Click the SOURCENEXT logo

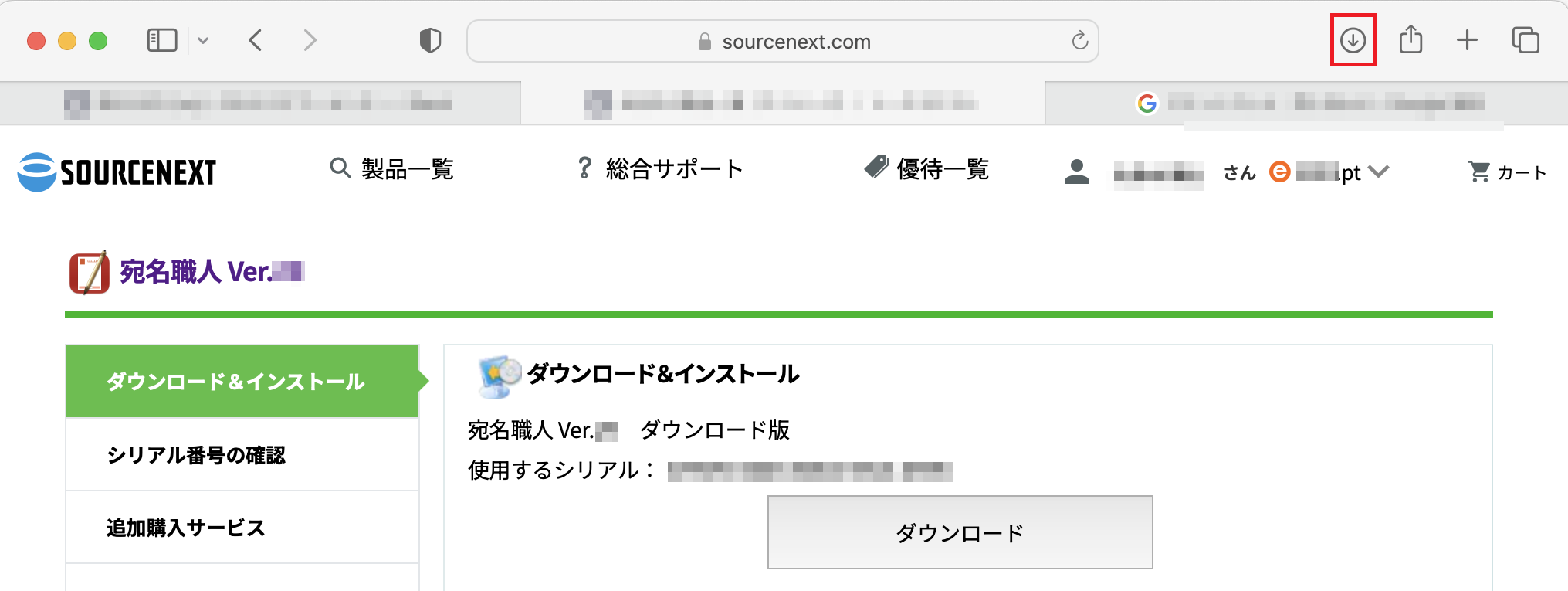coord(117,172)
